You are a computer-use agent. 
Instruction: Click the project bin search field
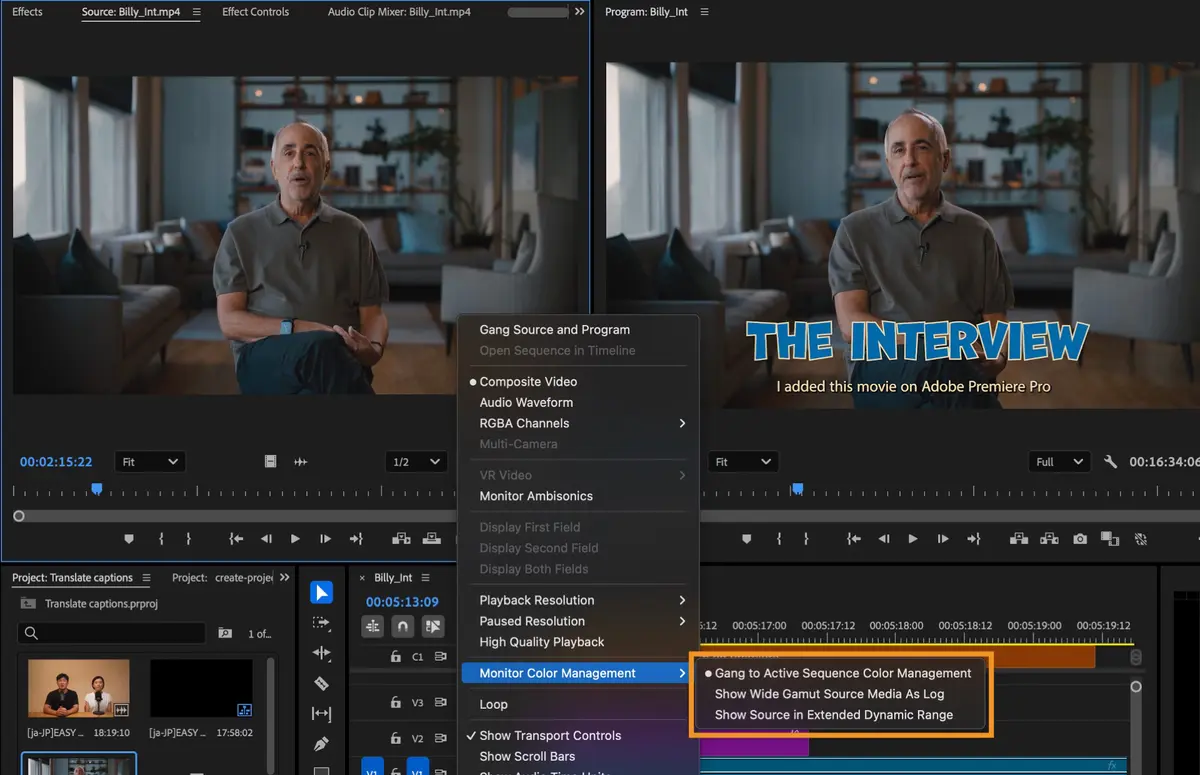coord(112,633)
